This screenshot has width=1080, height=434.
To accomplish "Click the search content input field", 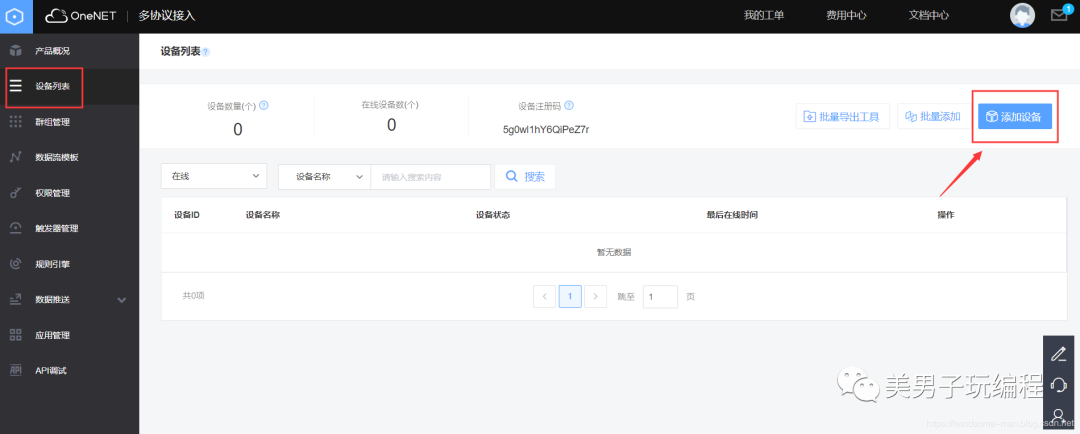I will (431, 176).
